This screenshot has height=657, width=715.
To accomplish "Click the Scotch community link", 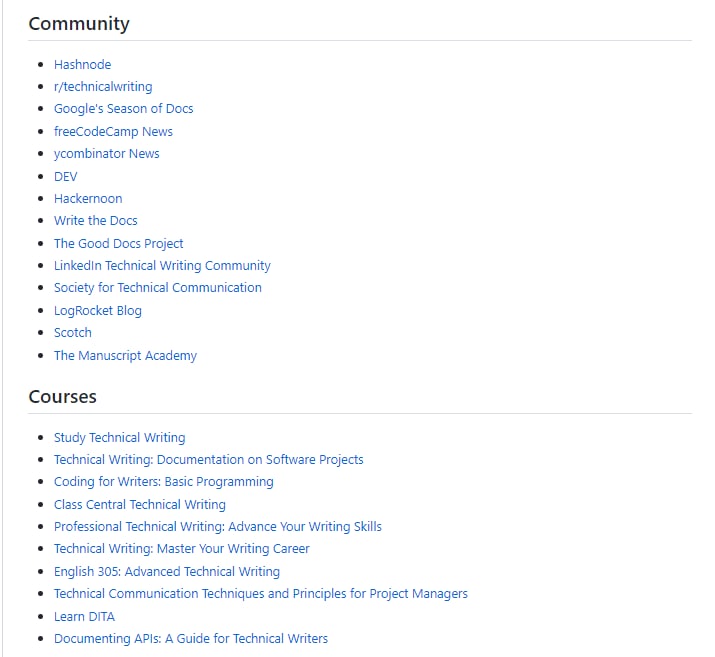I will [72, 333].
